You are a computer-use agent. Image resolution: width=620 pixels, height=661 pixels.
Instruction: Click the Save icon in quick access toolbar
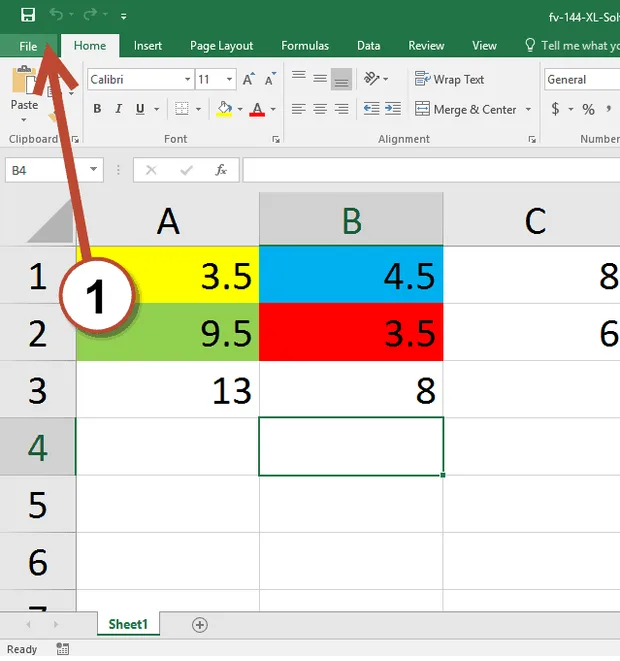coord(28,15)
